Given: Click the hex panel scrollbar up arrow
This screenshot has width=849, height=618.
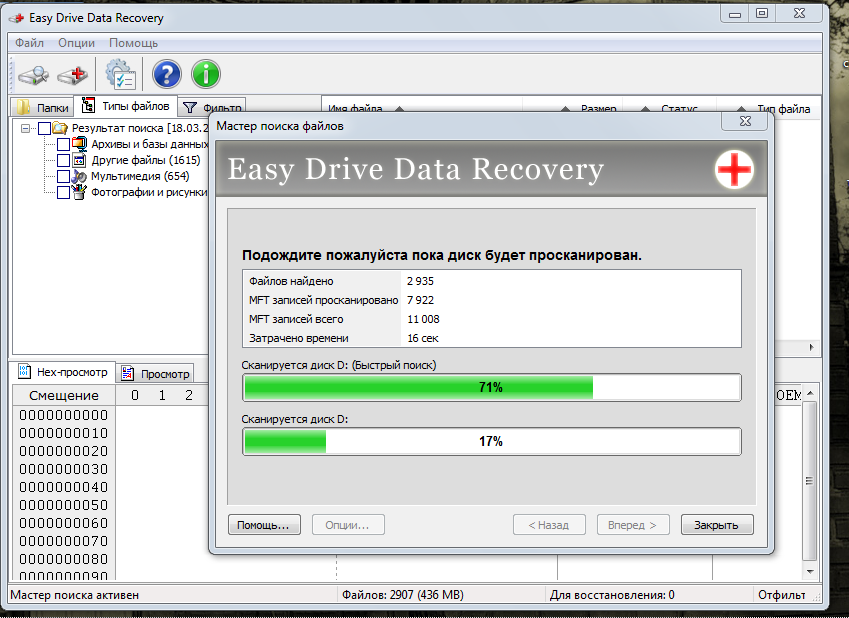Looking at the screenshot, I should point(810,393).
